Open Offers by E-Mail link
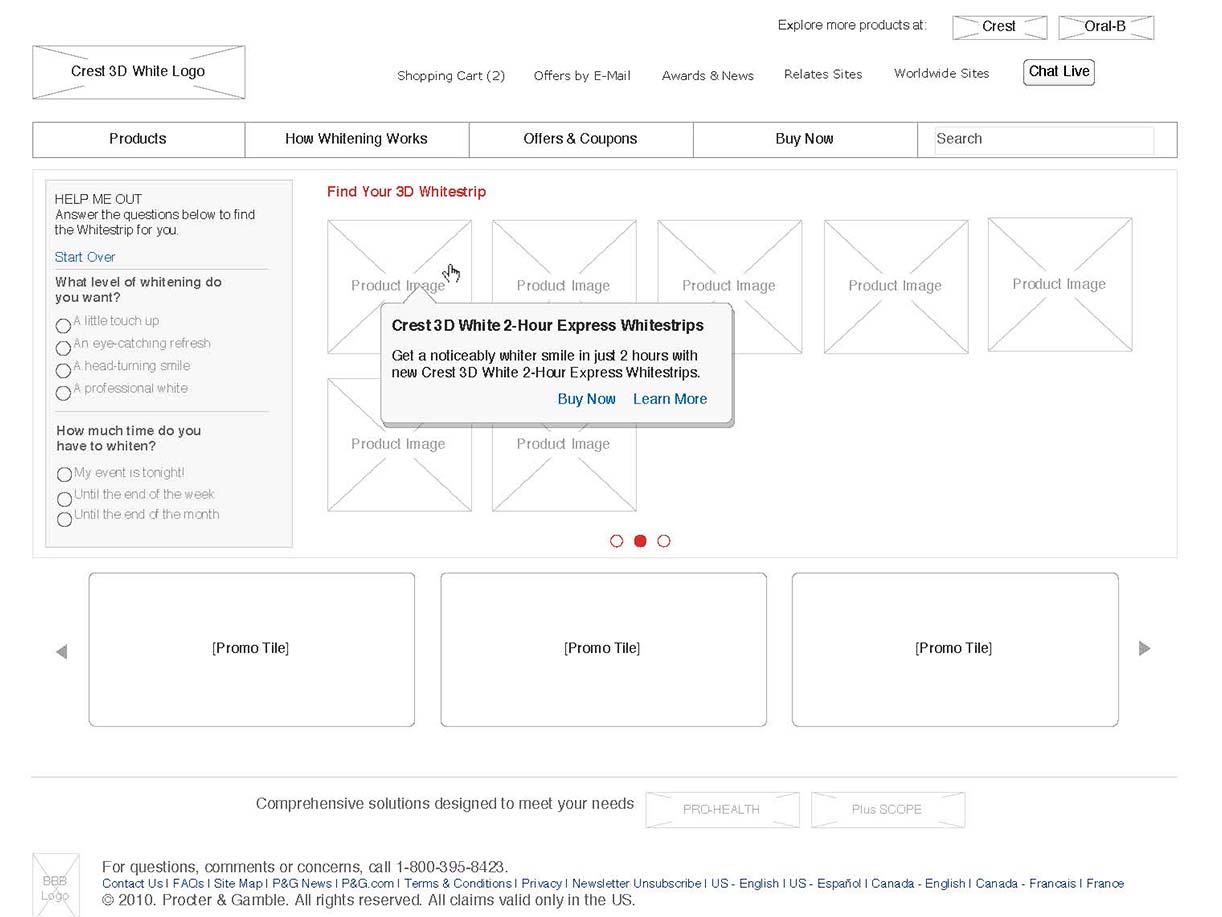The width and height of the screenshot is (1222, 917). coord(582,76)
